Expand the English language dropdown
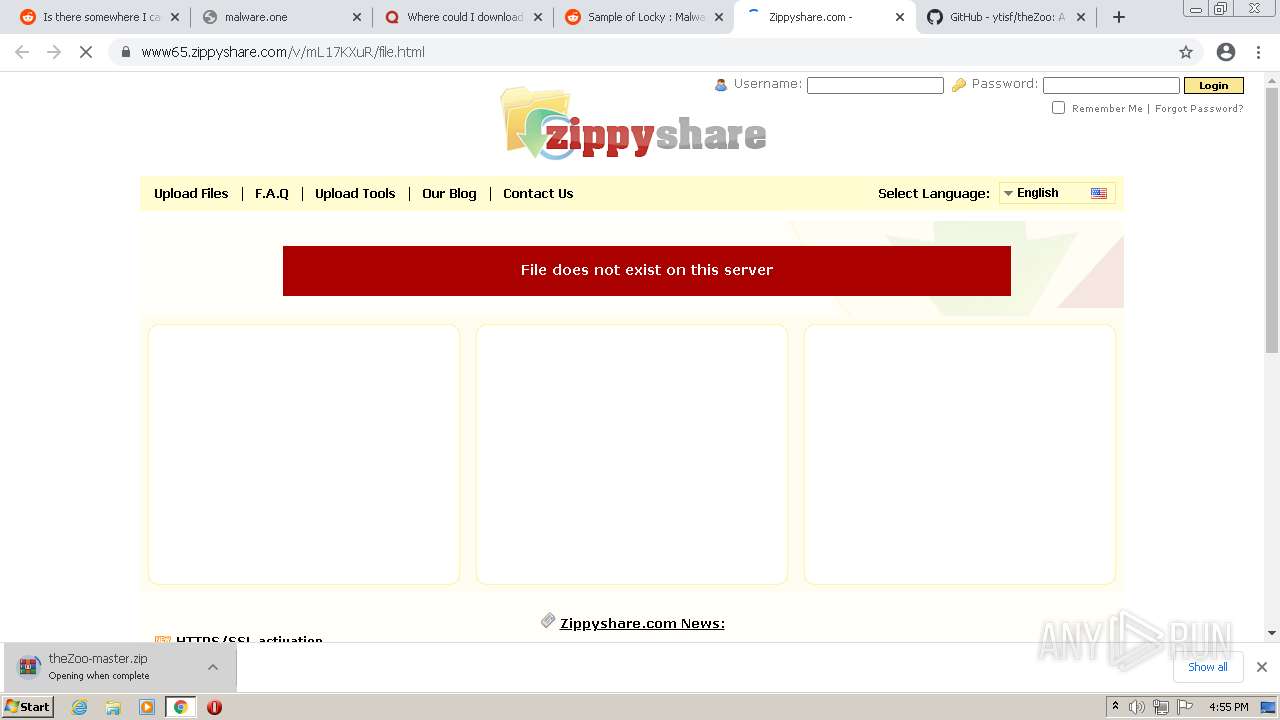This screenshot has width=1280, height=720. [1057, 193]
